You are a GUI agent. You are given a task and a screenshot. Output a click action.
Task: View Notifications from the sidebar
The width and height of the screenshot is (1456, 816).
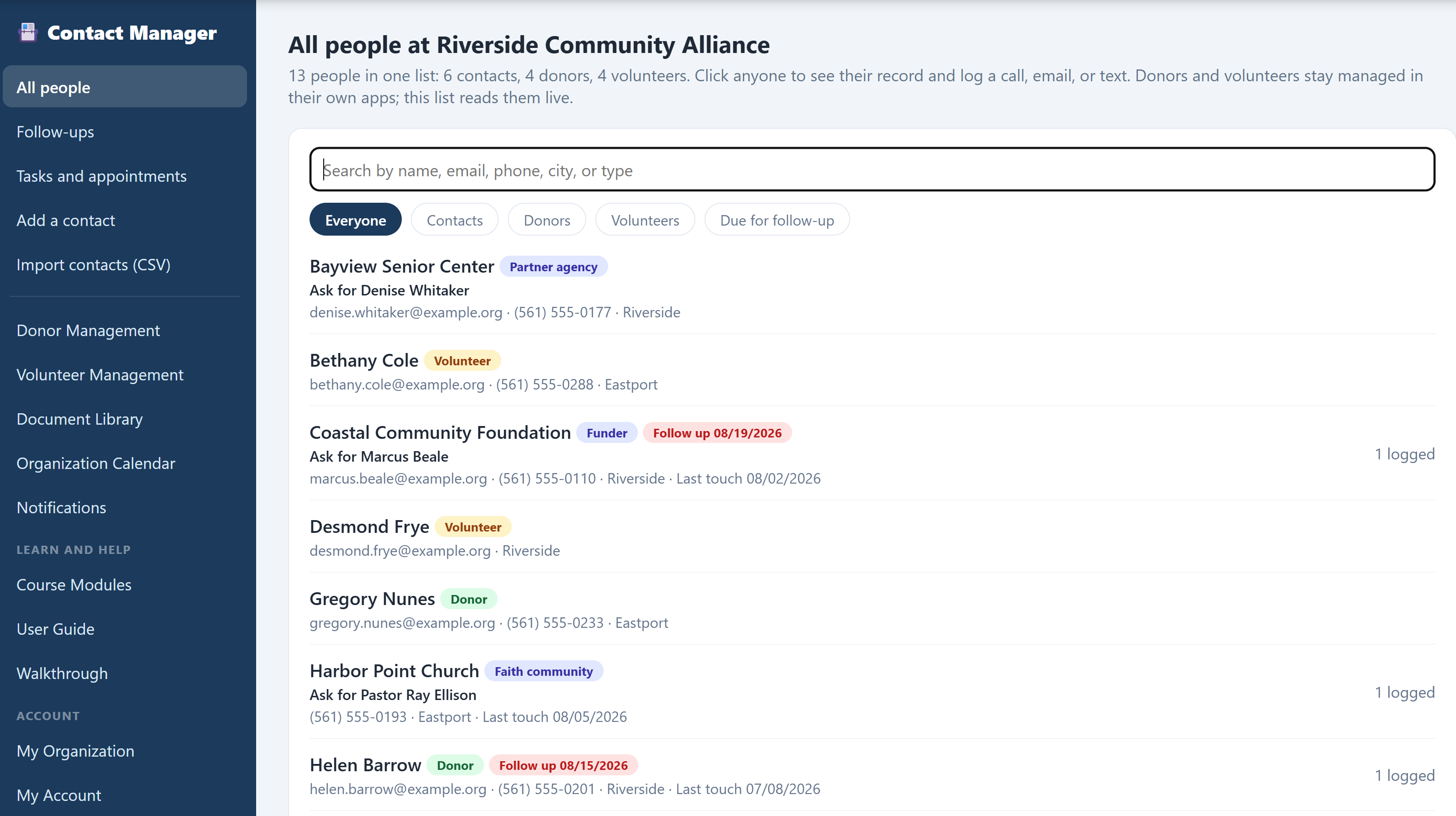[124, 507]
